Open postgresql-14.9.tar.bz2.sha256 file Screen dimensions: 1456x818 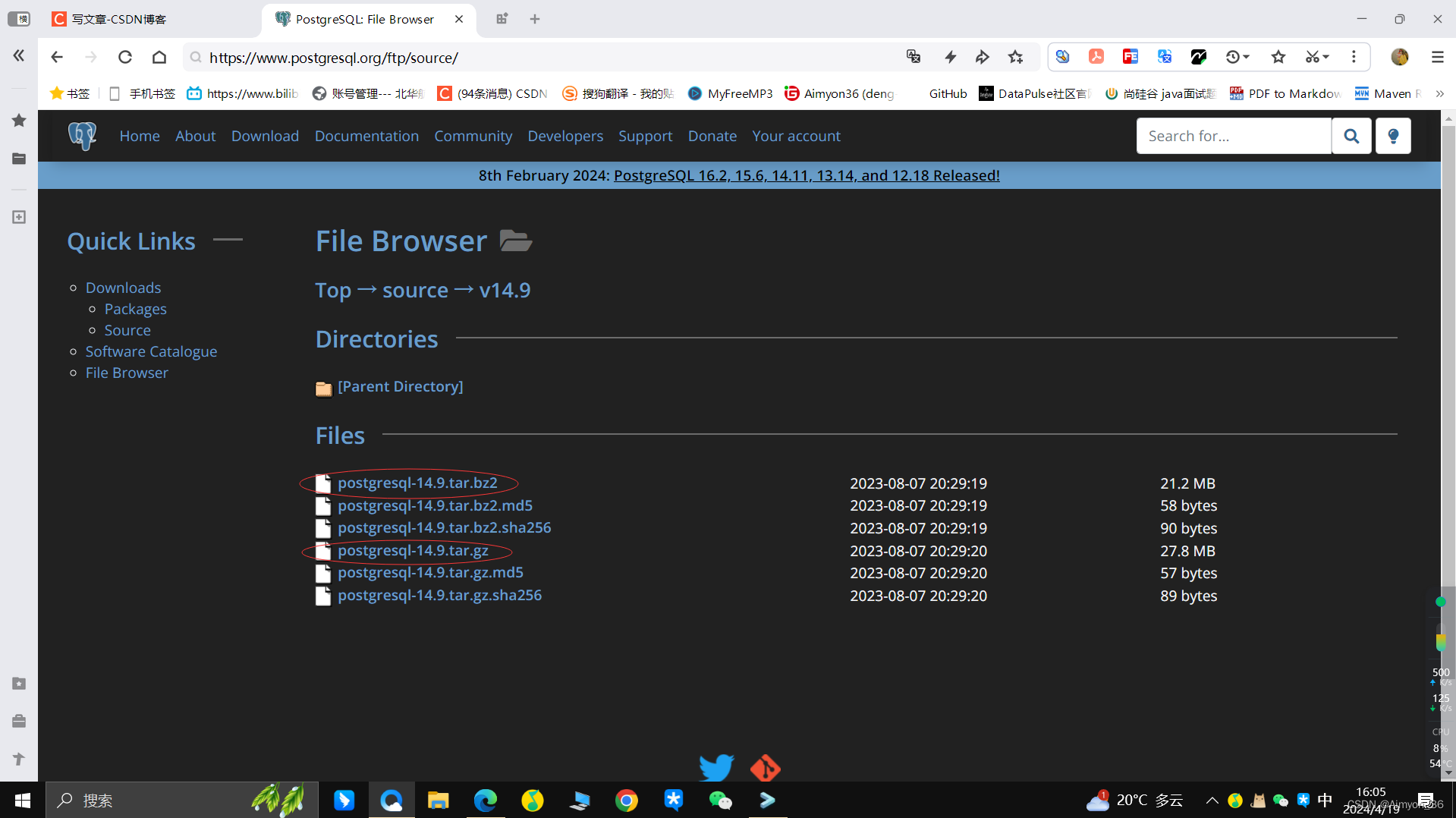[x=444, y=527]
